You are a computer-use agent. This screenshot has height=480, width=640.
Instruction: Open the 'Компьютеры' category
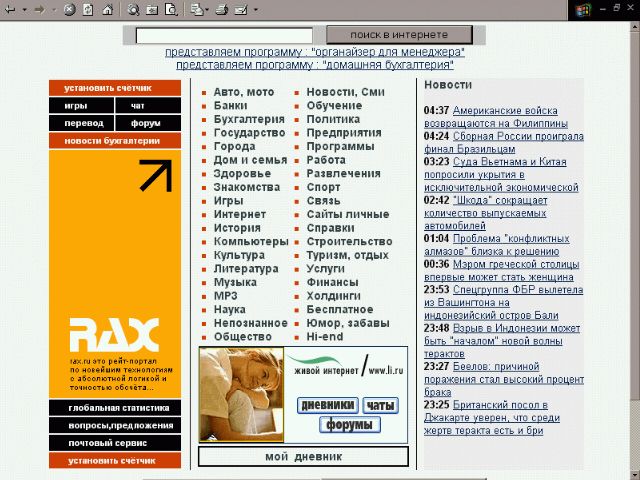(251, 242)
